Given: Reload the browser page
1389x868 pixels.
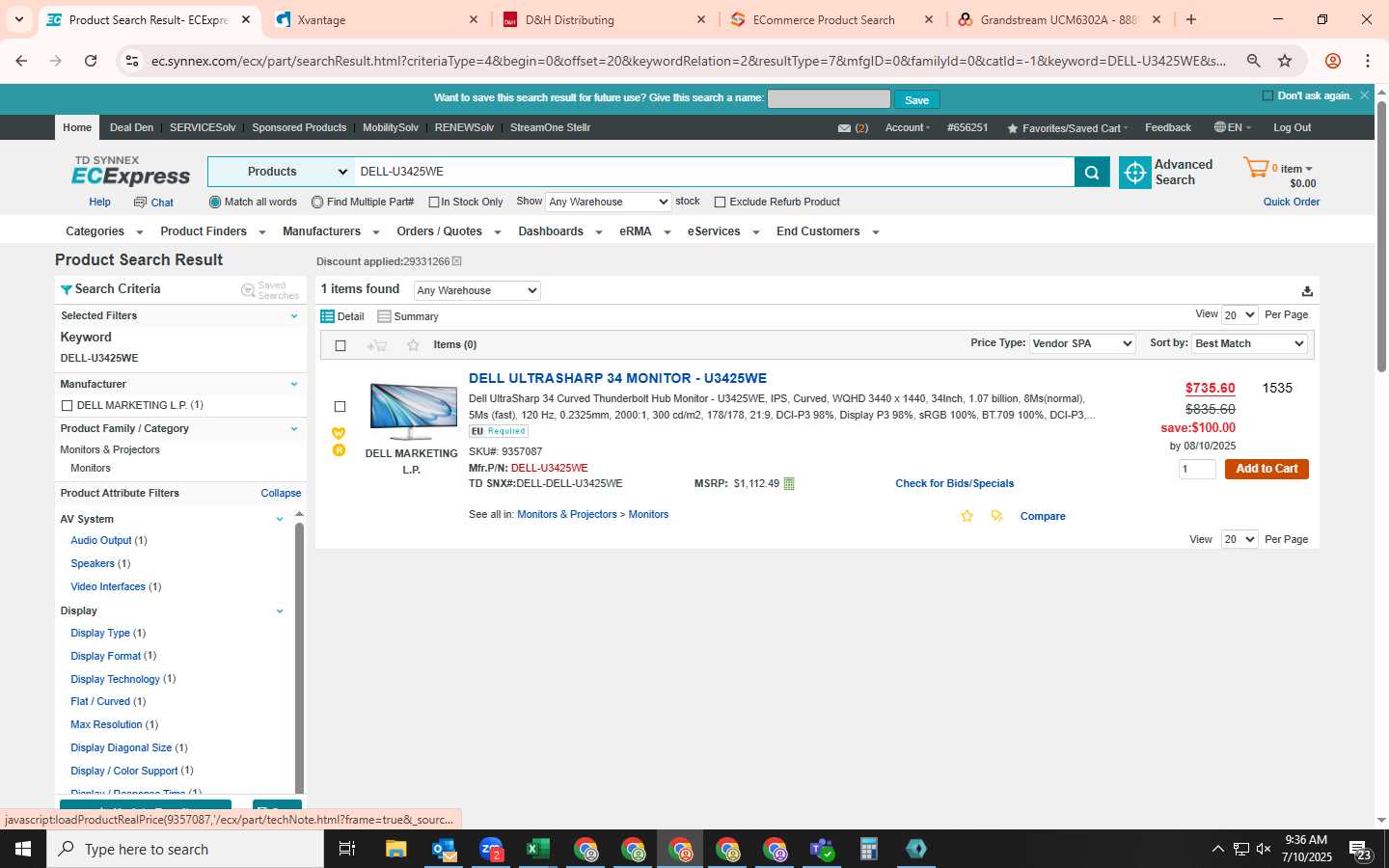Looking at the screenshot, I should [x=91, y=61].
